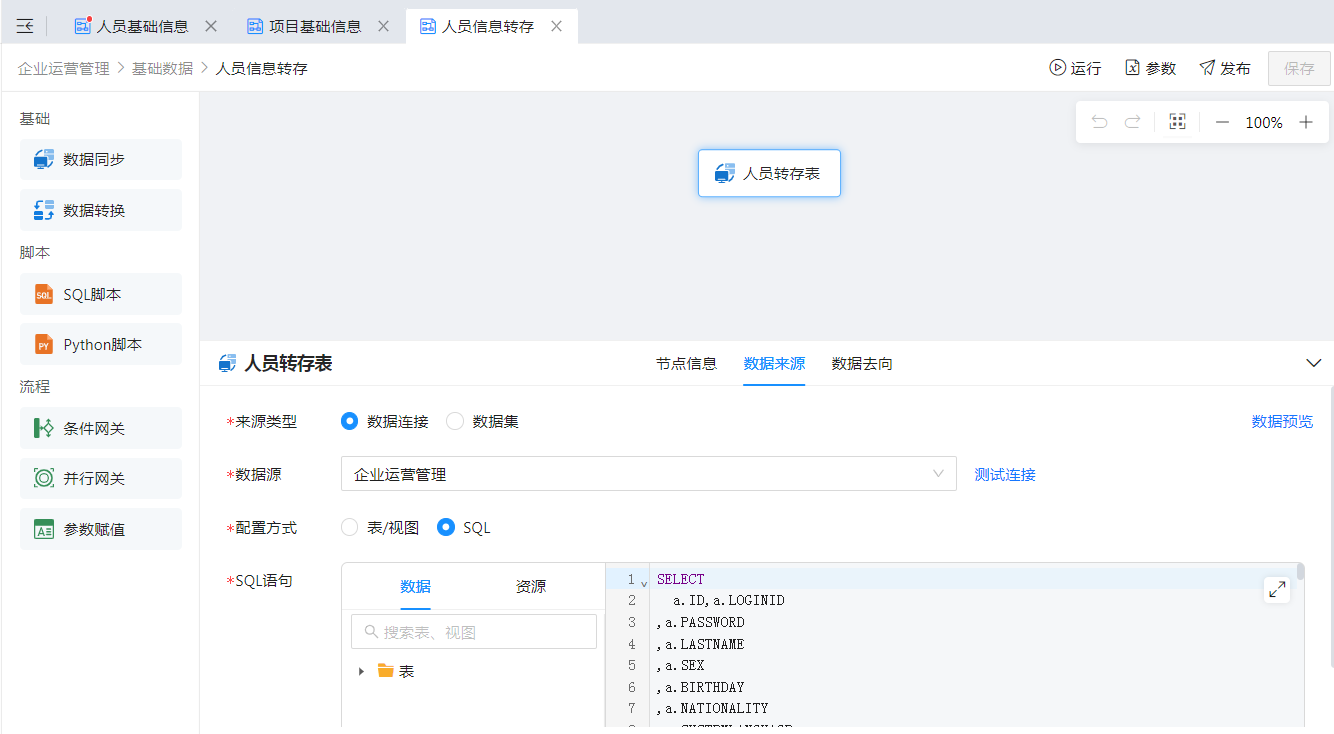The image size is (1334, 734).
Task: Zoom out with the minus icon
Action: pos(1222,122)
